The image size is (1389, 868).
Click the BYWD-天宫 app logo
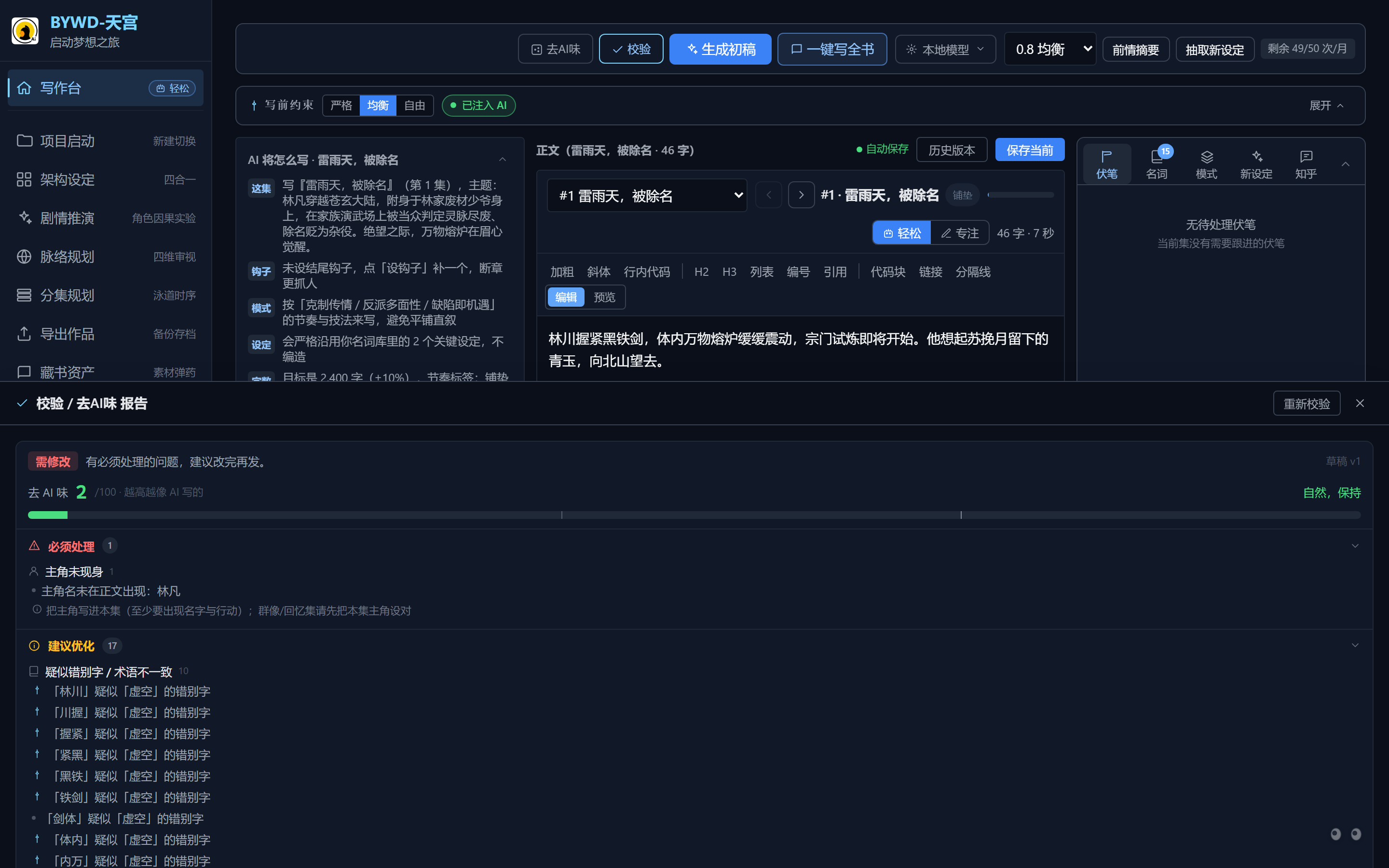click(x=25, y=31)
